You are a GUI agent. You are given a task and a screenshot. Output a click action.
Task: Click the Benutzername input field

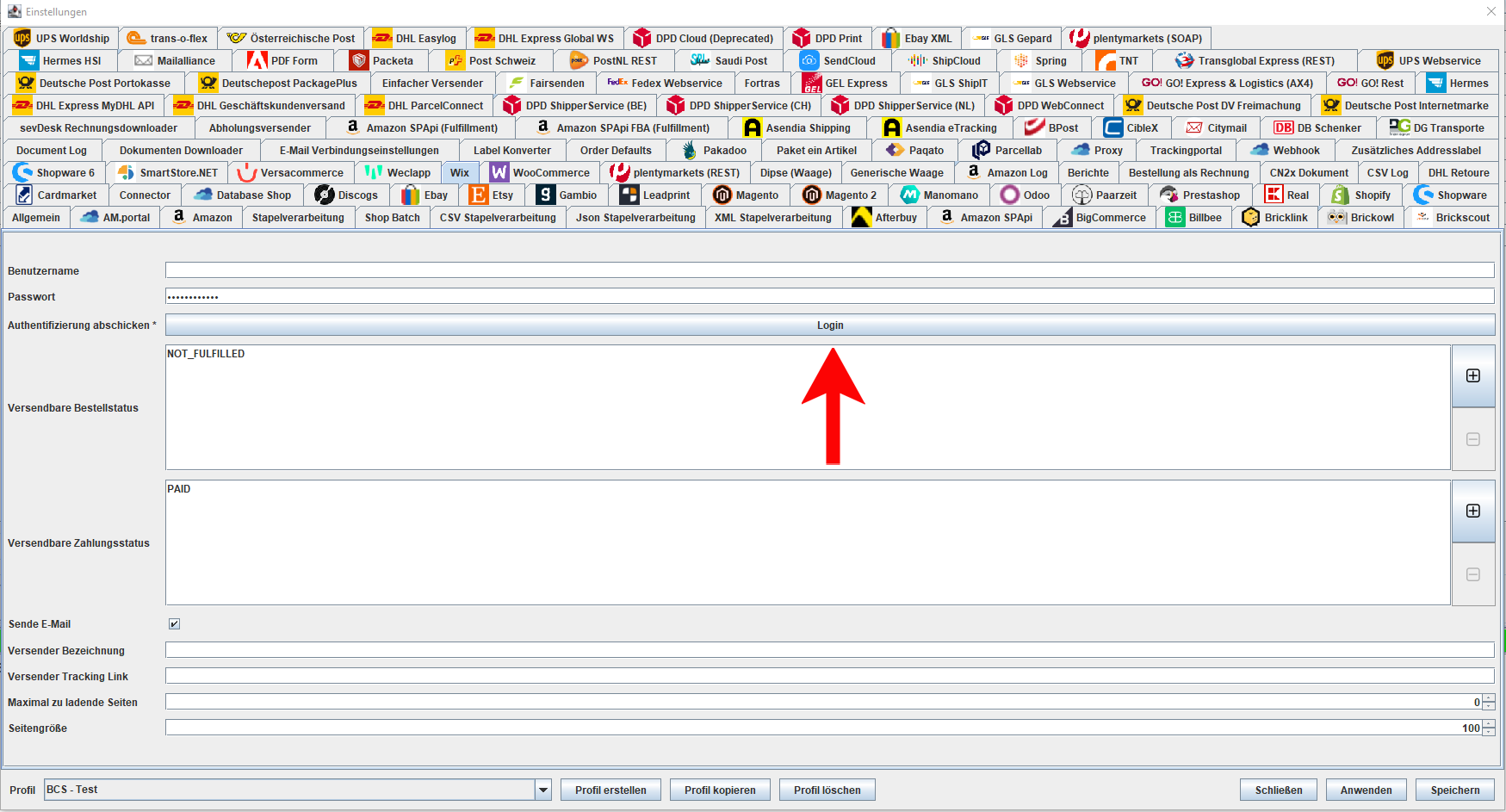pyautogui.click(x=830, y=270)
